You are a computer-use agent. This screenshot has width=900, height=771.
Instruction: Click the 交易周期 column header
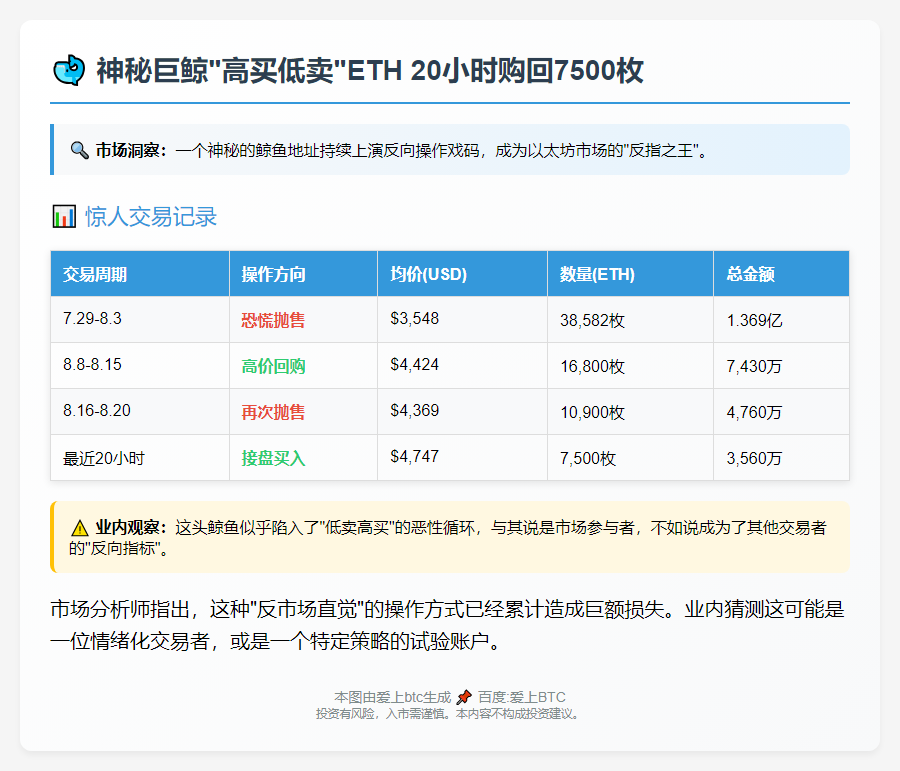(95, 274)
